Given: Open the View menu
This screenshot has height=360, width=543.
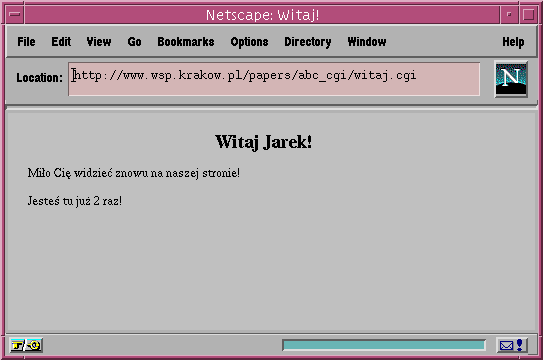Looking at the screenshot, I should tap(99, 42).
